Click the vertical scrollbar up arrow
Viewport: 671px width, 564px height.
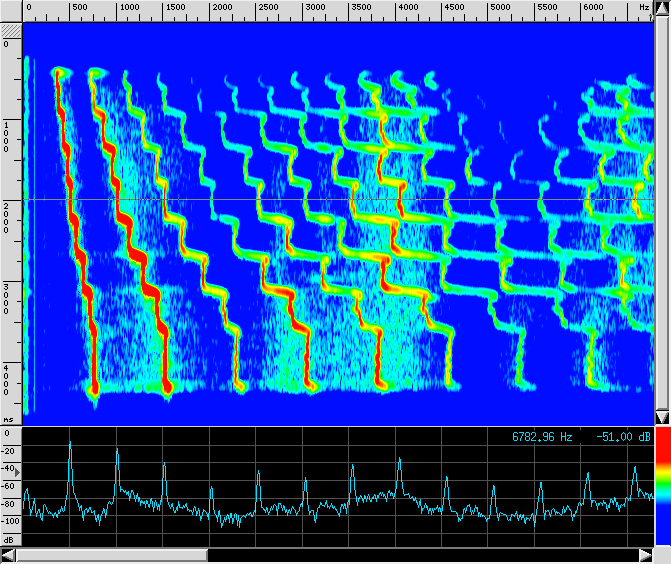662,9
